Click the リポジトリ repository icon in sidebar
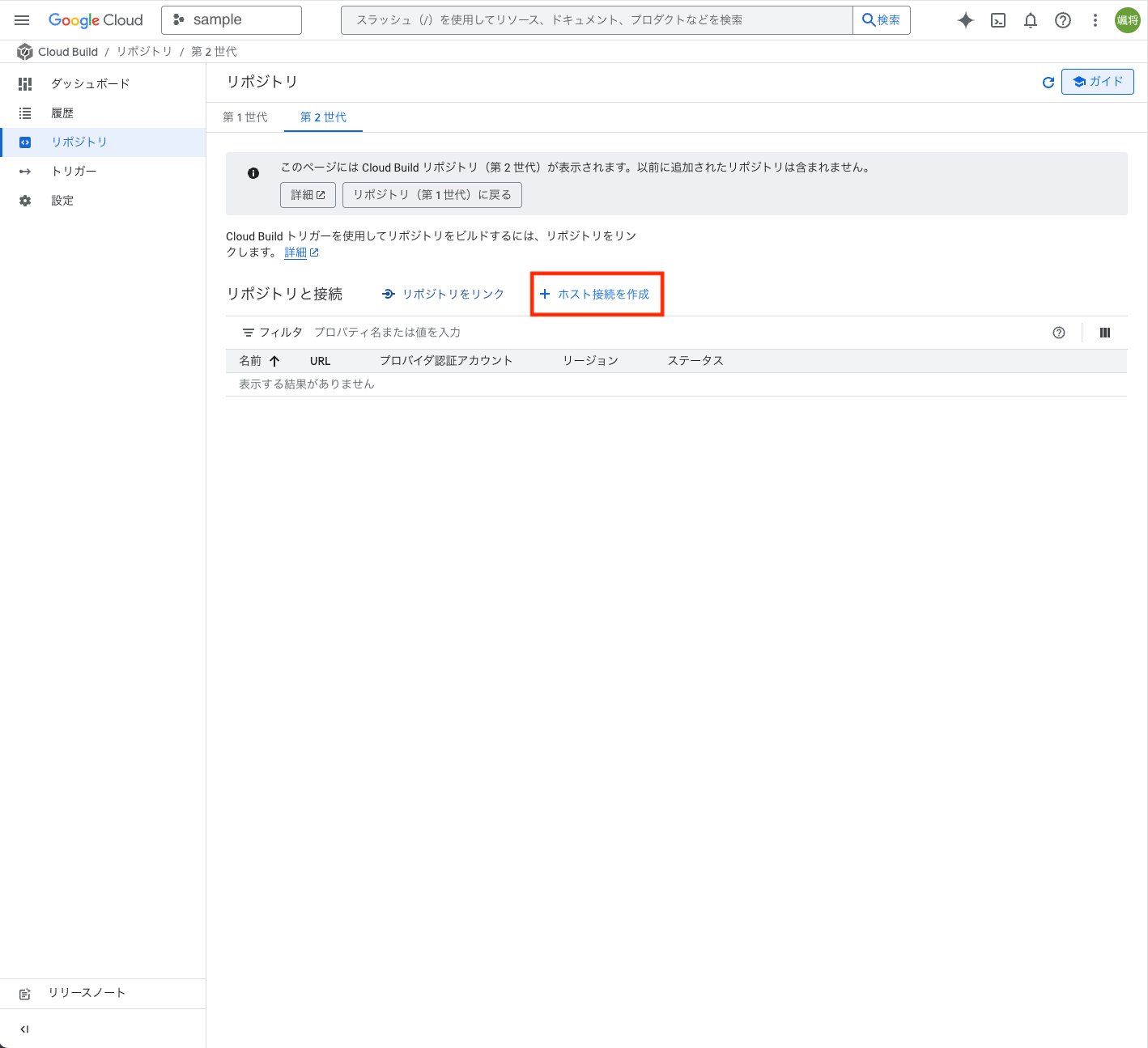Screen dimensions: 1148x1048 click(25, 142)
